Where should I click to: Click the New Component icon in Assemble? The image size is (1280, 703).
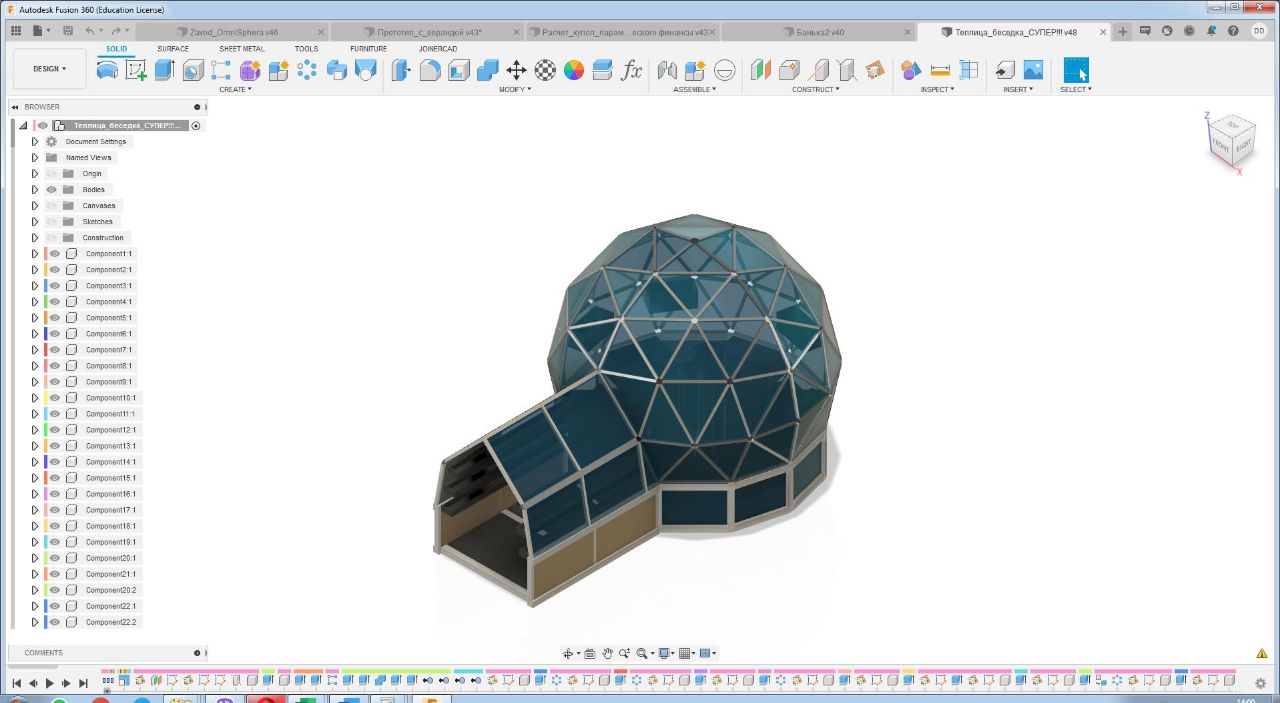695,70
